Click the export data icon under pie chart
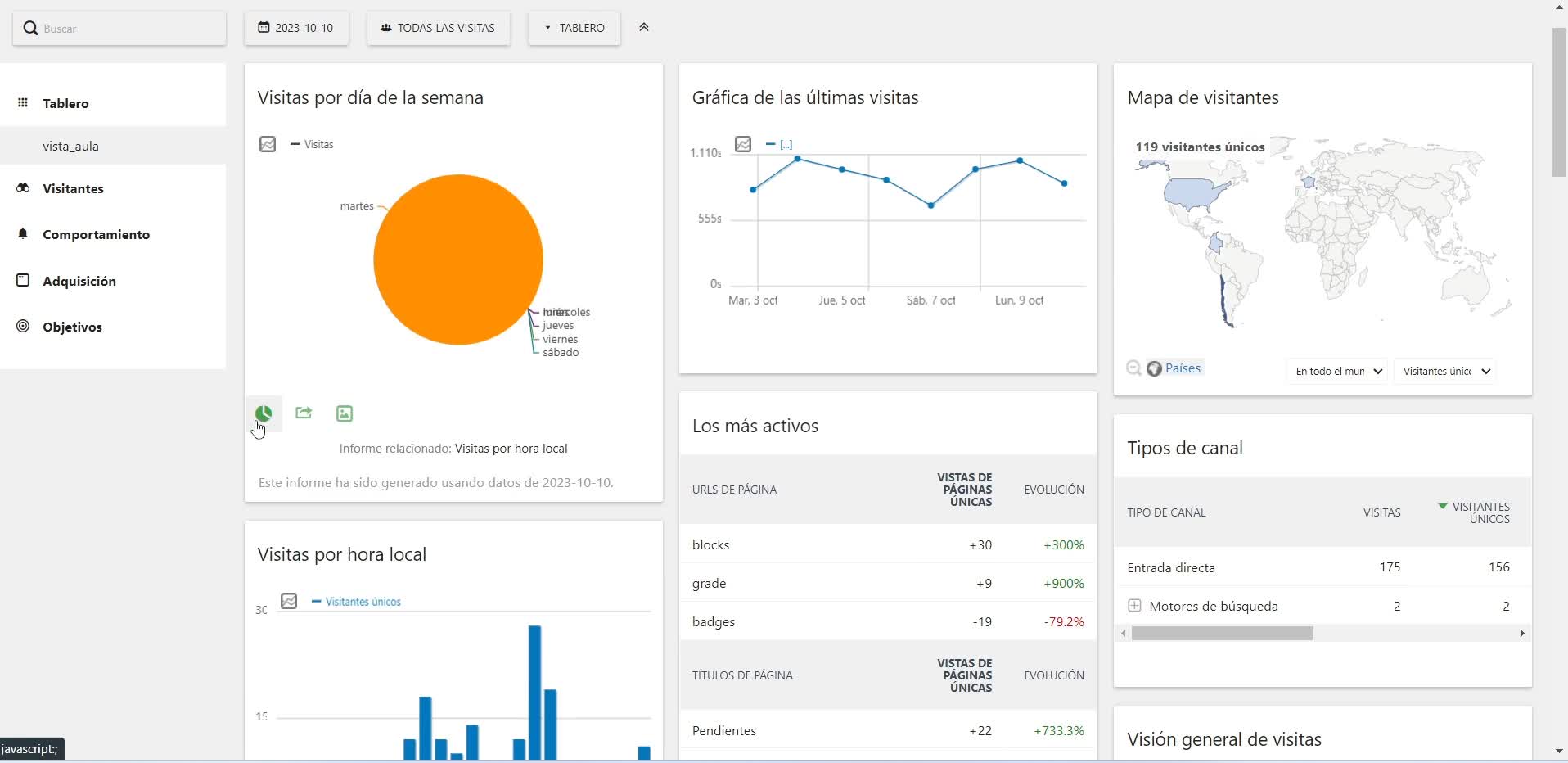 pos(304,413)
